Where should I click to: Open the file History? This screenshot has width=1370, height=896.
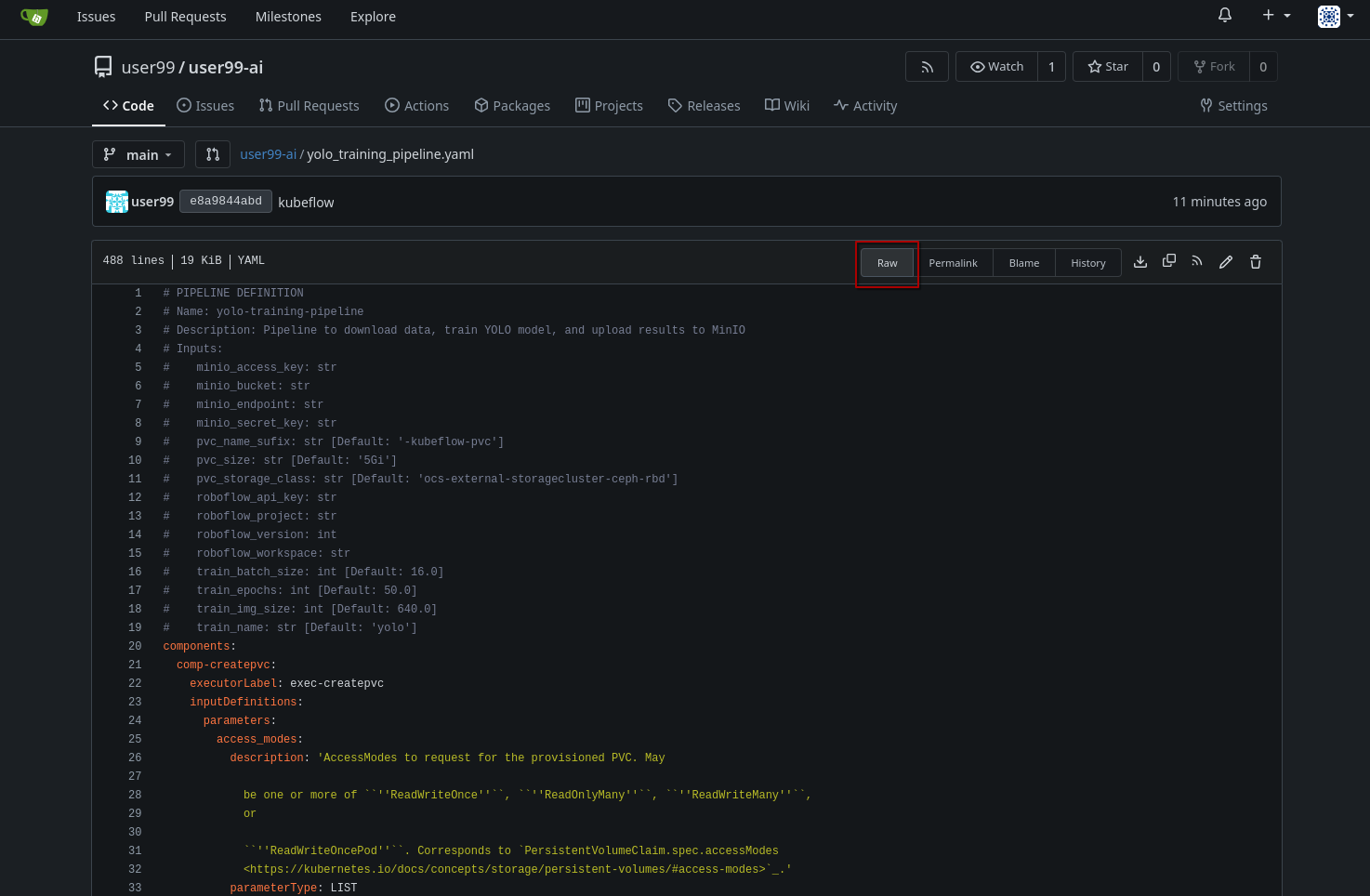point(1088,263)
